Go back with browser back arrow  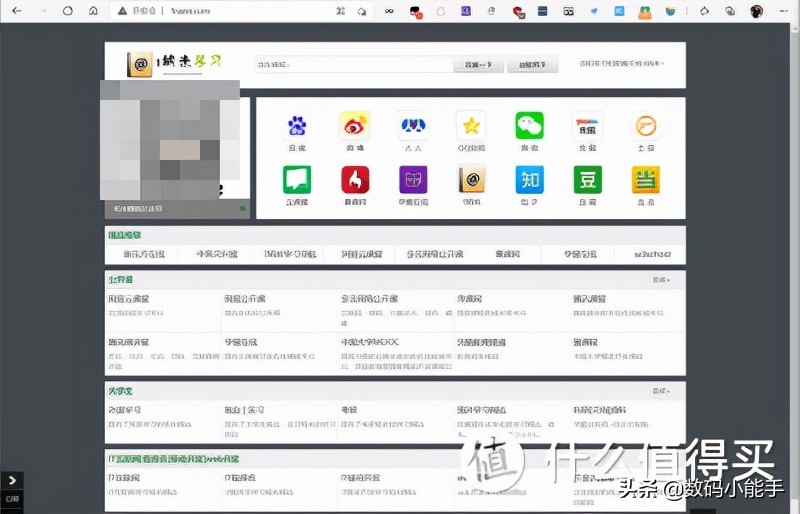coord(16,11)
